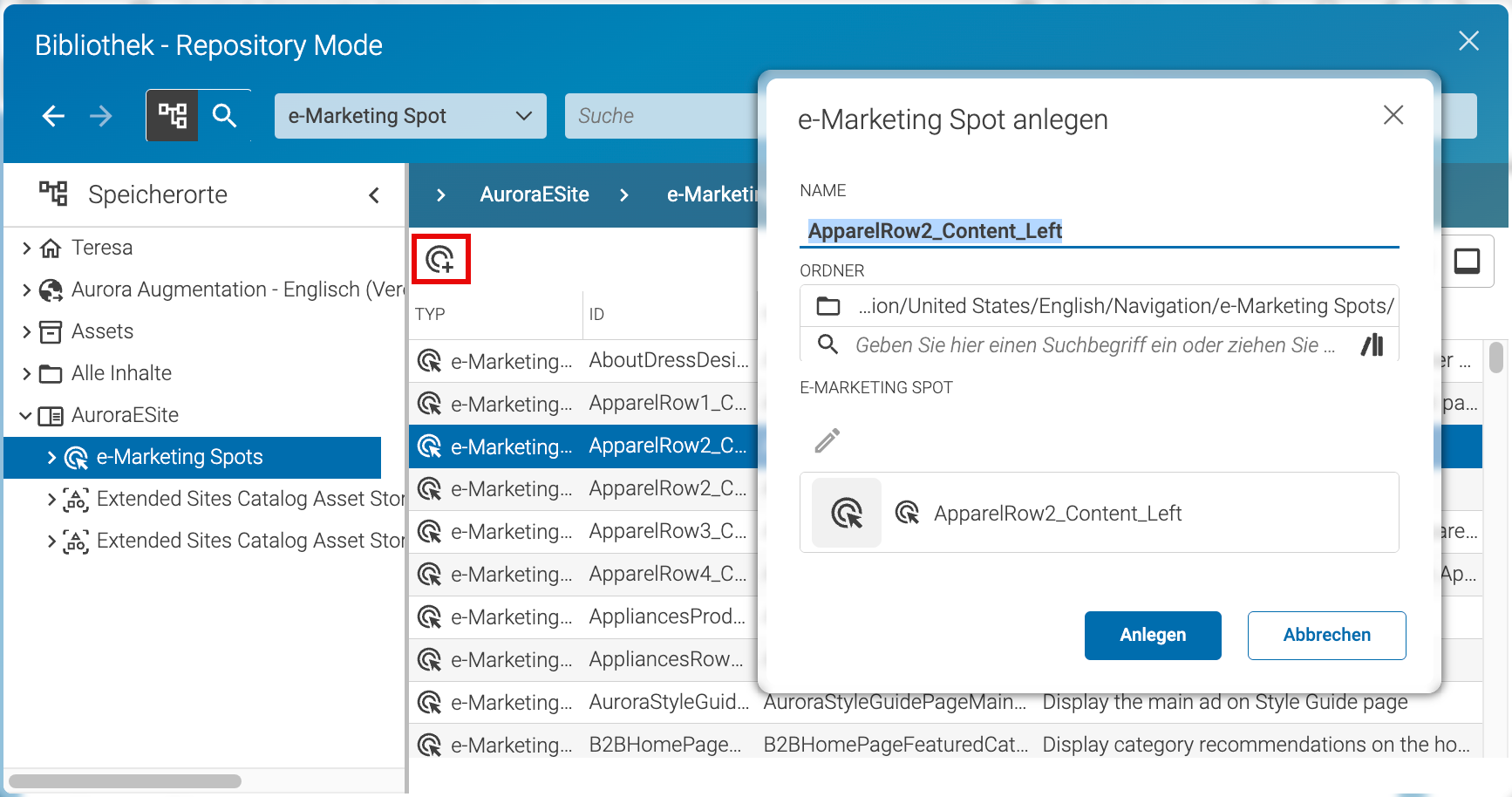Click the Anlegen button
Image resolution: width=1512 pixels, height=797 pixels.
point(1153,636)
